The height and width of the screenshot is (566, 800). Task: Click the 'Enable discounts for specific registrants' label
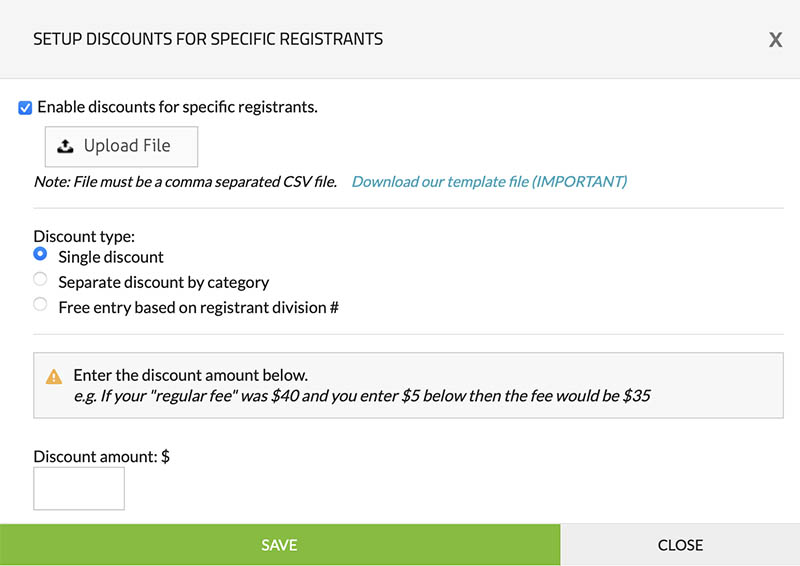click(177, 107)
